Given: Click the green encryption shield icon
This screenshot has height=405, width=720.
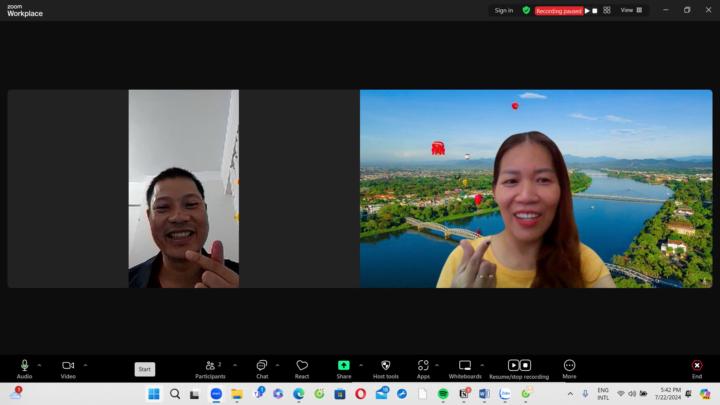Looking at the screenshot, I should tap(526, 10).
